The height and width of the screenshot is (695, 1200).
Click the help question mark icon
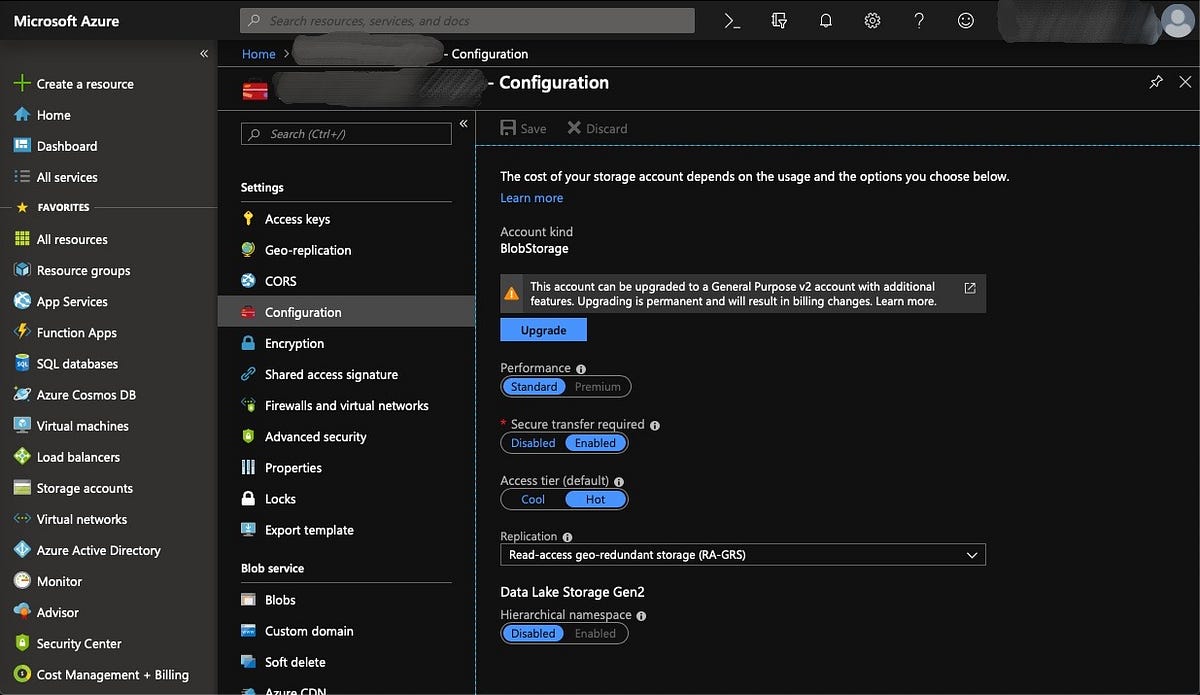[918, 20]
